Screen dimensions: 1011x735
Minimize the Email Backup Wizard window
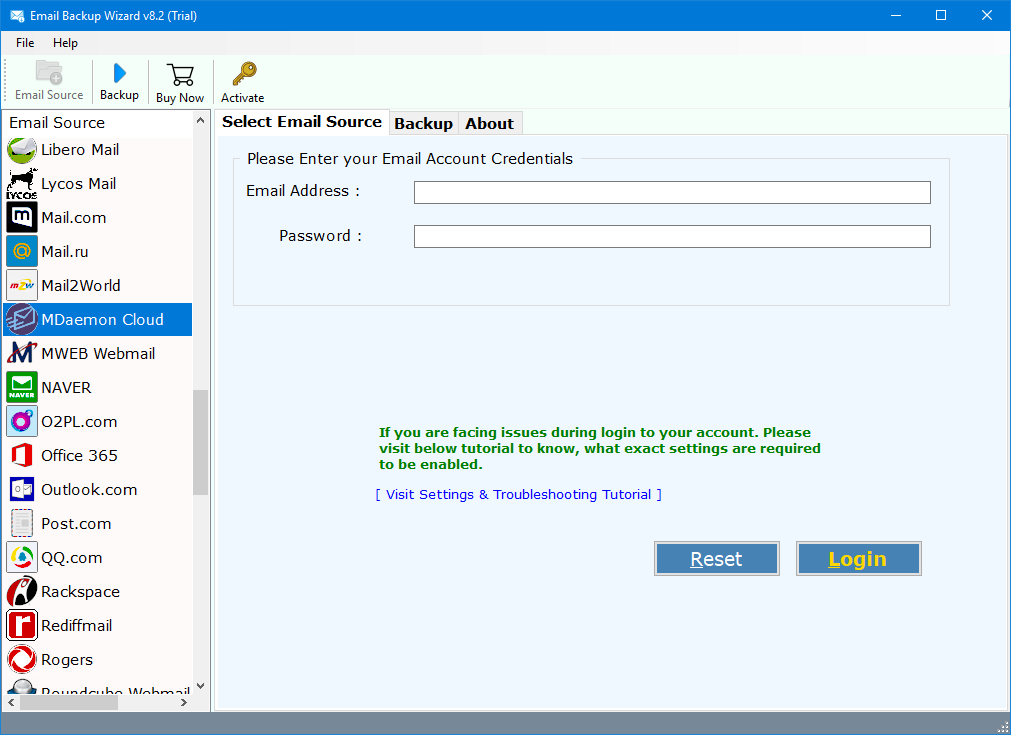click(896, 15)
